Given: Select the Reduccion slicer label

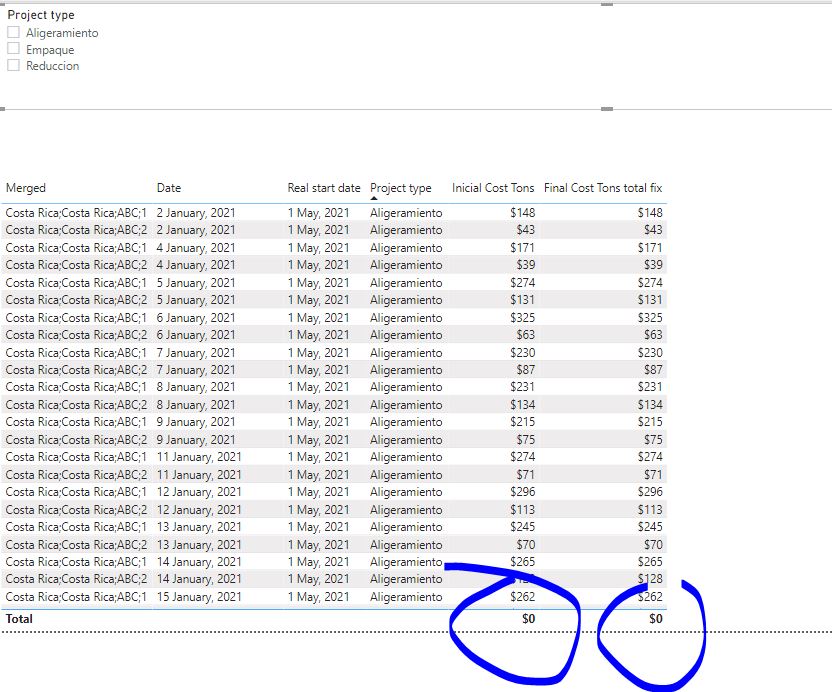Looking at the screenshot, I should coord(53,66).
